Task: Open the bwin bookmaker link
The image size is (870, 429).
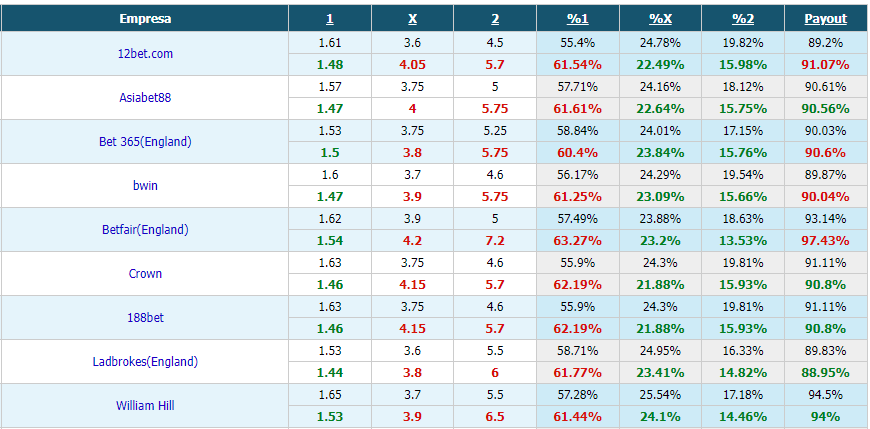Action: click(145, 185)
